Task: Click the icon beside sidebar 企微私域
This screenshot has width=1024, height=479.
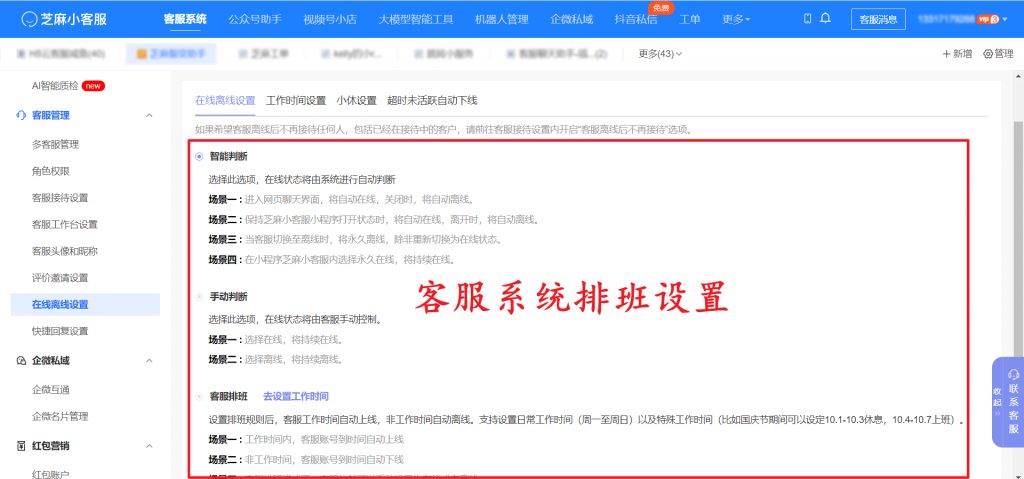Action: point(20,360)
